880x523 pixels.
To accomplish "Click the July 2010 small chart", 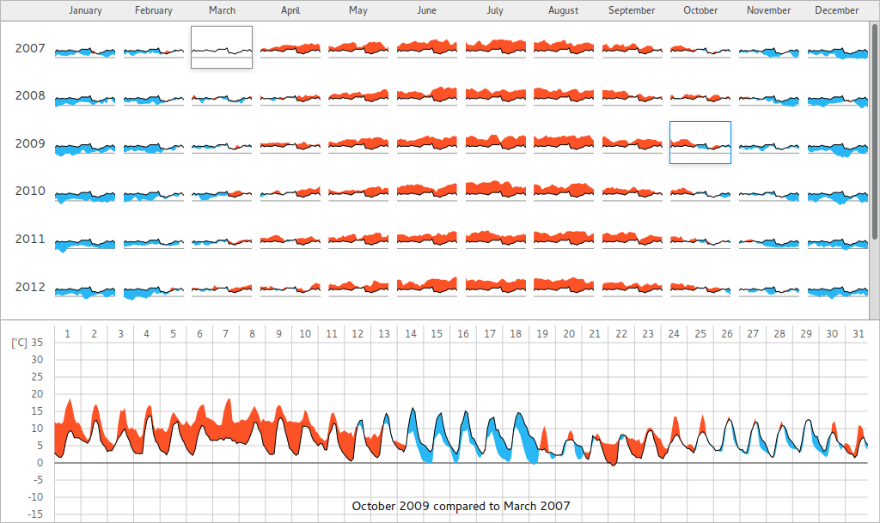I will coord(495,190).
